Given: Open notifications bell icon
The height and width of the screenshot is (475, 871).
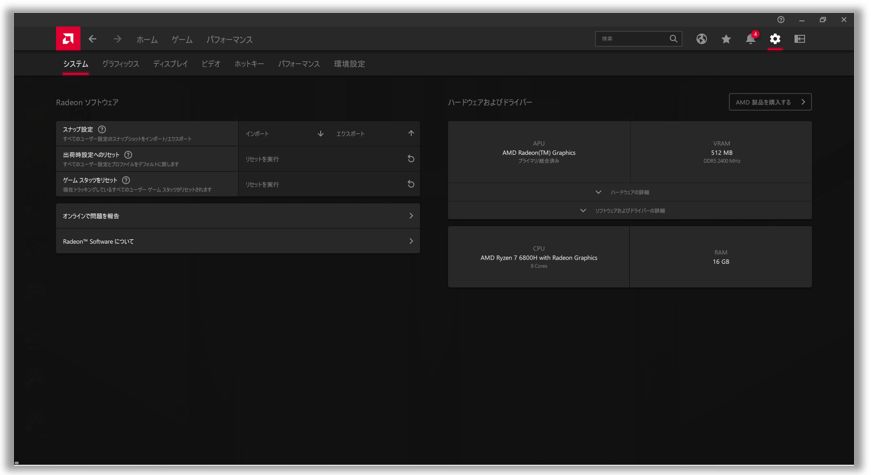Looking at the screenshot, I should point(750,38).
